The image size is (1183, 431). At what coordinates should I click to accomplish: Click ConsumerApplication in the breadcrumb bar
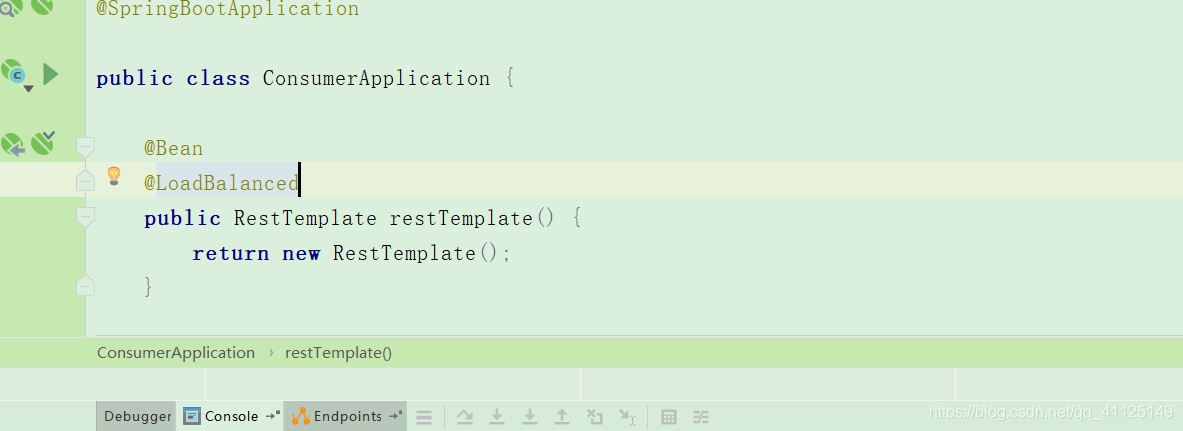[x=176, y=353]
